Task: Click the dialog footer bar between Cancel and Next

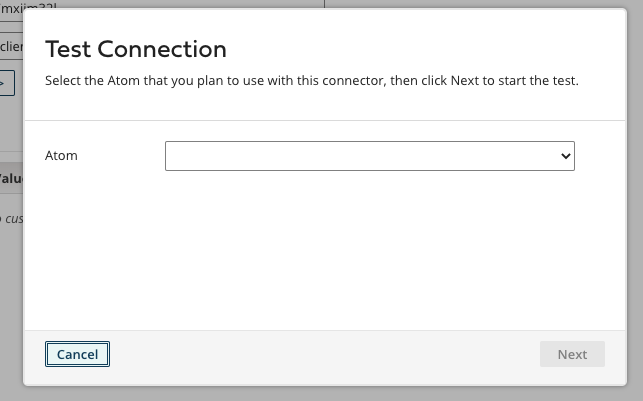Action: click(x=320, y=355)
